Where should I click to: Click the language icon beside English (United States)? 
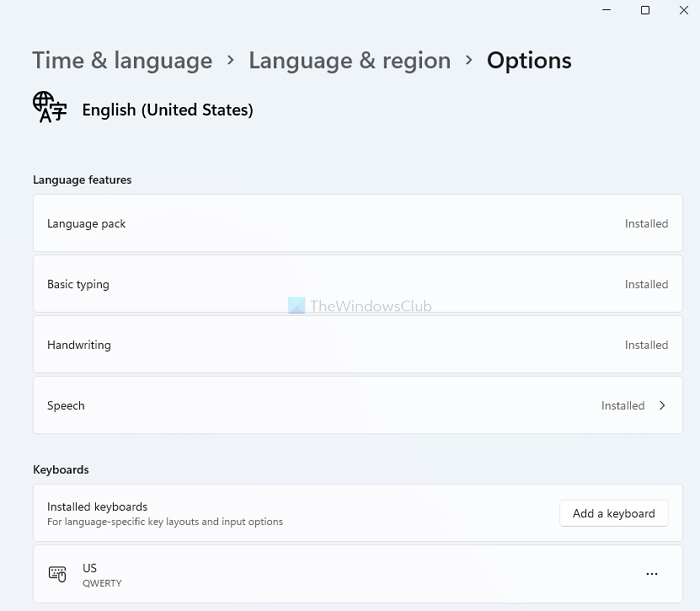point(49,107)
